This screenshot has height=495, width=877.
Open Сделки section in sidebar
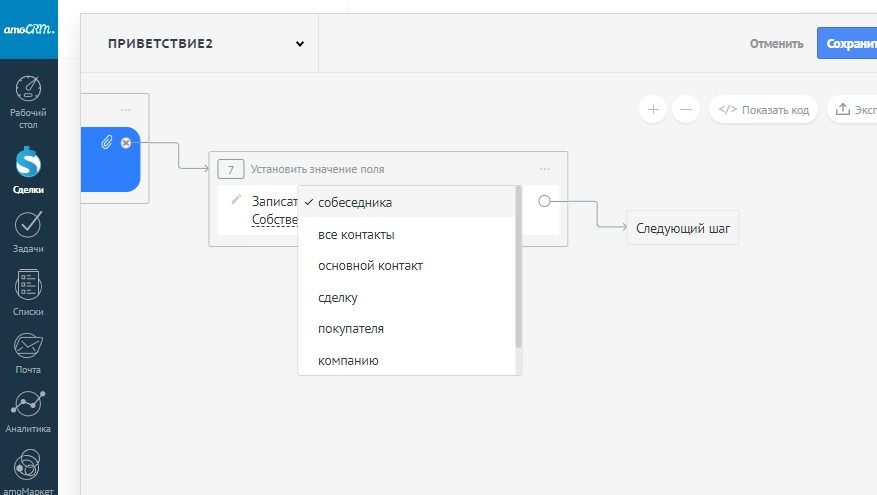28,169
